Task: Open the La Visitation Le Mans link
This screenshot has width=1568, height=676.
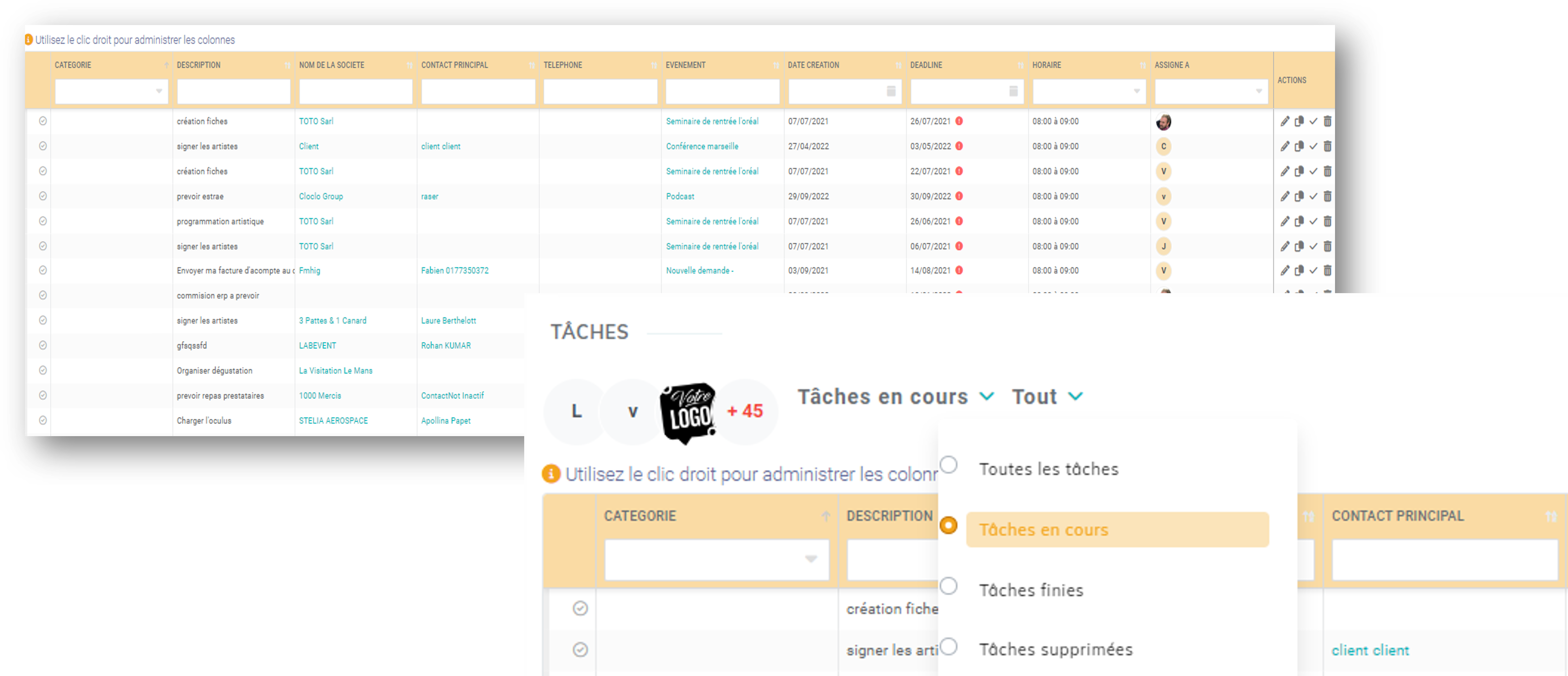Action: [x=336, y=370]
